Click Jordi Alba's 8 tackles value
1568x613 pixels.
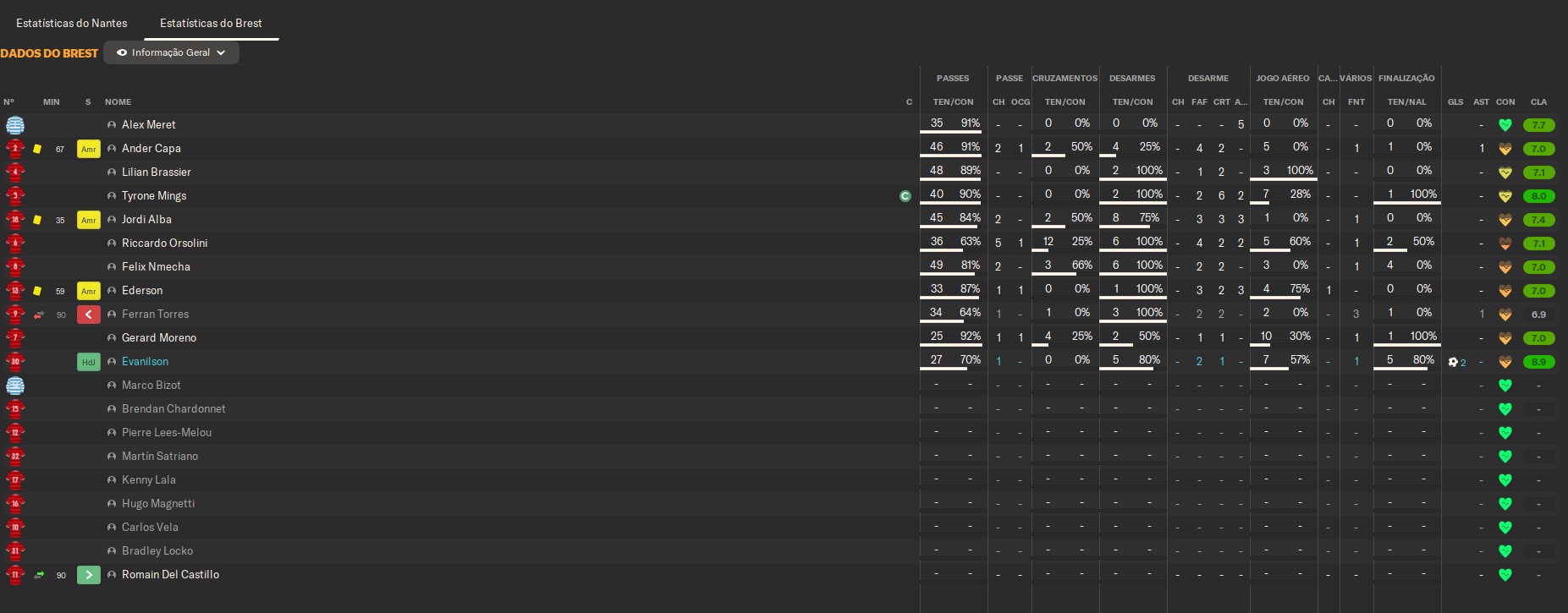pos(1116,217)
